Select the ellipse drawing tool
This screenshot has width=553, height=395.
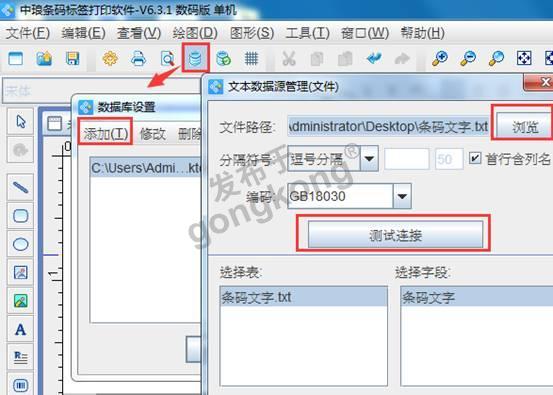tap(20, 244)
